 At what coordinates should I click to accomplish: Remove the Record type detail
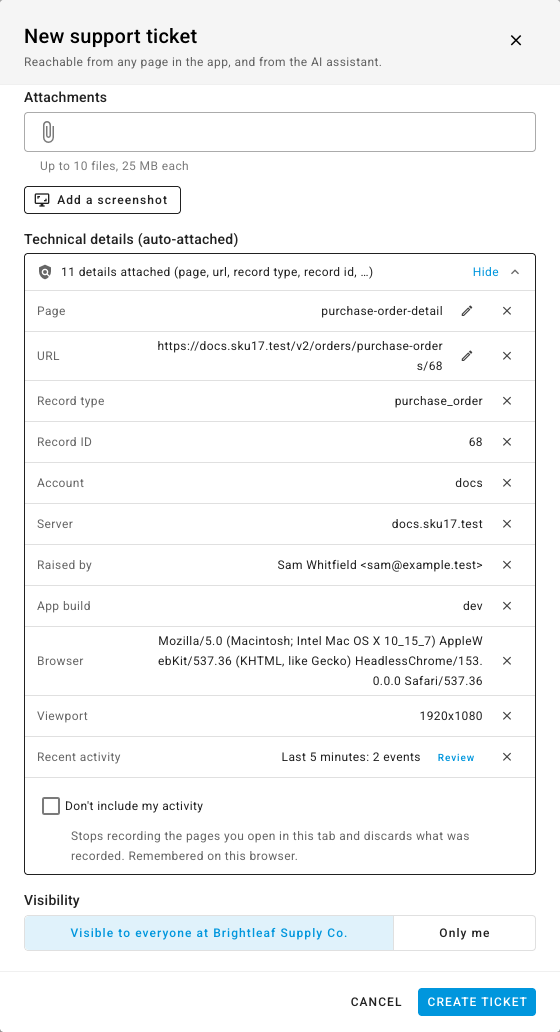pyautogui.click(x=507, y=401)
